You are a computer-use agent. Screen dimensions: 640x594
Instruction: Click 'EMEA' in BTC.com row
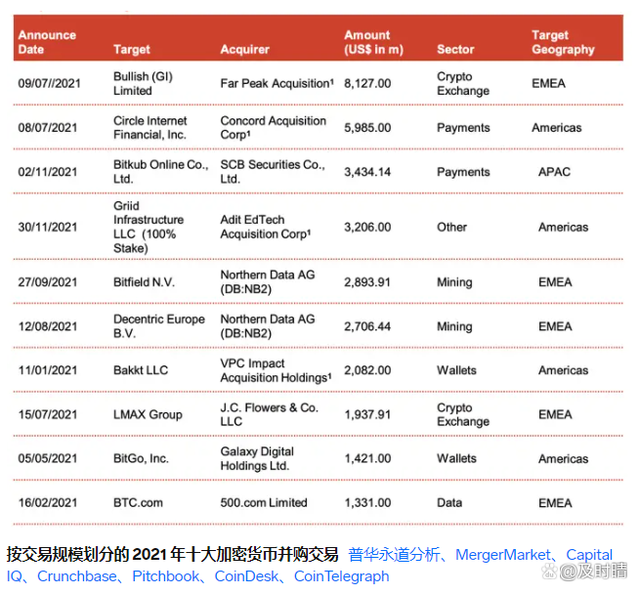(x=555, y=503)
